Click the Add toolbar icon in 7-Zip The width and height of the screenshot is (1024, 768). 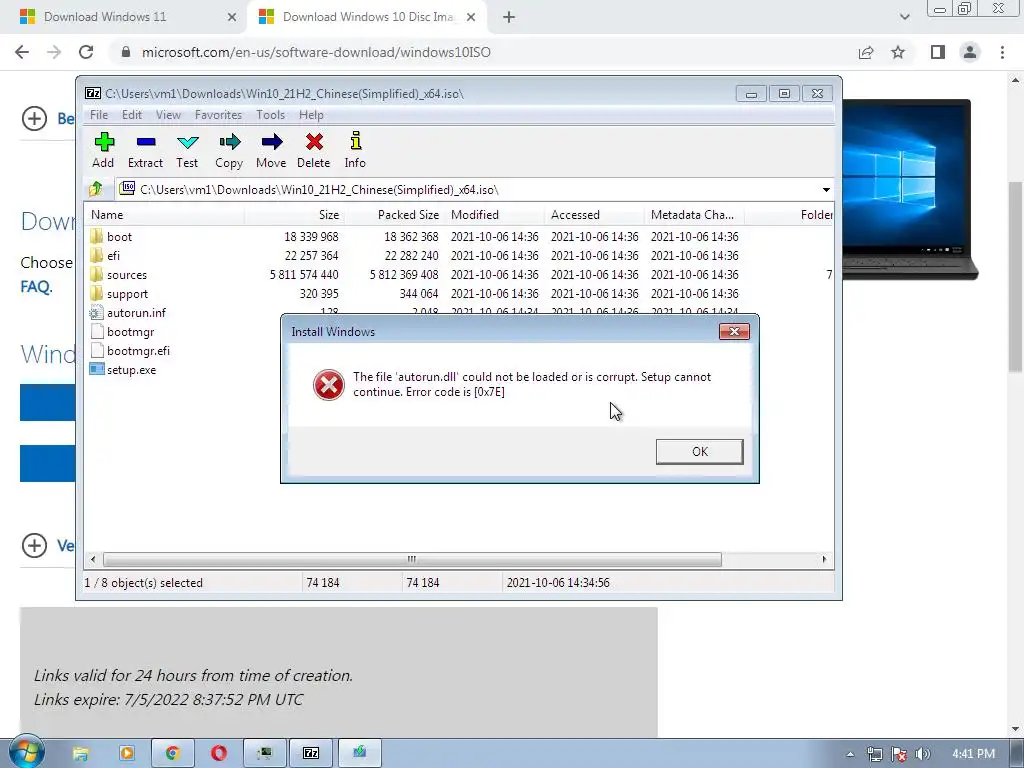104,150
